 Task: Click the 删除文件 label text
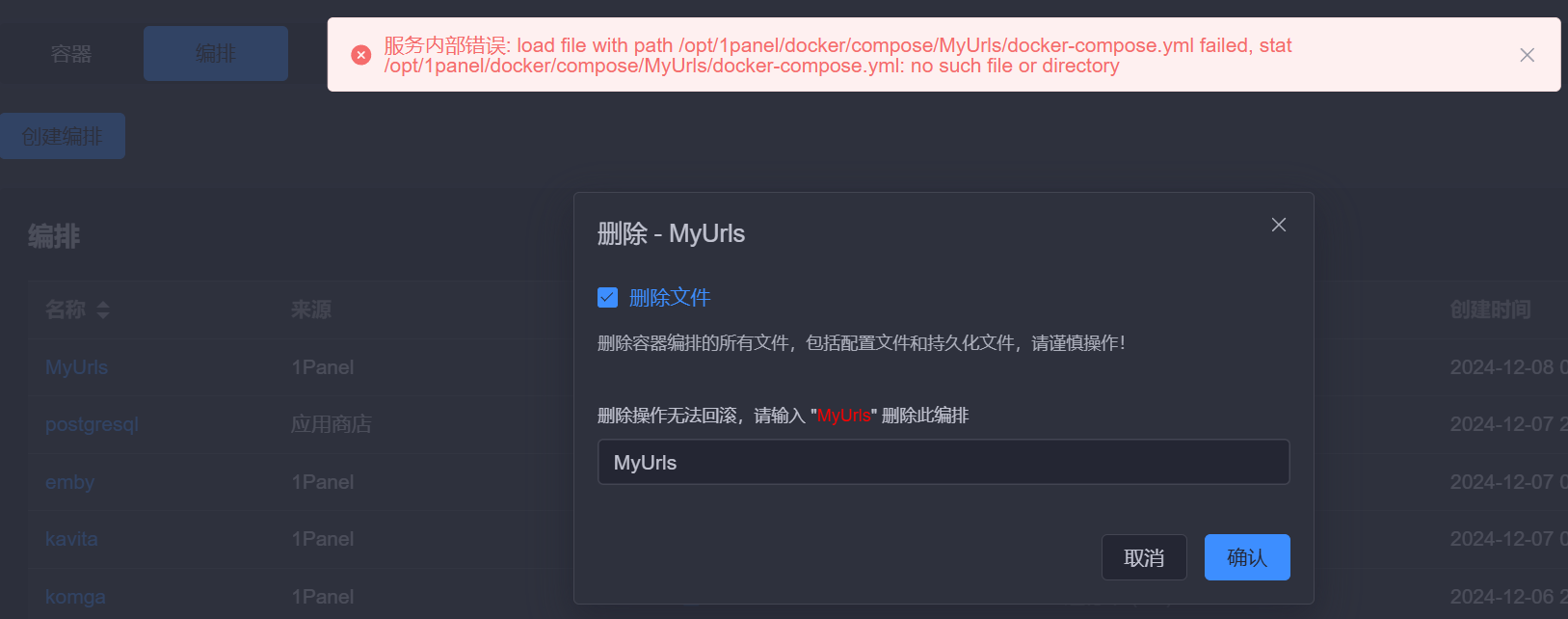pyautogui.click(x=670, y=297)
